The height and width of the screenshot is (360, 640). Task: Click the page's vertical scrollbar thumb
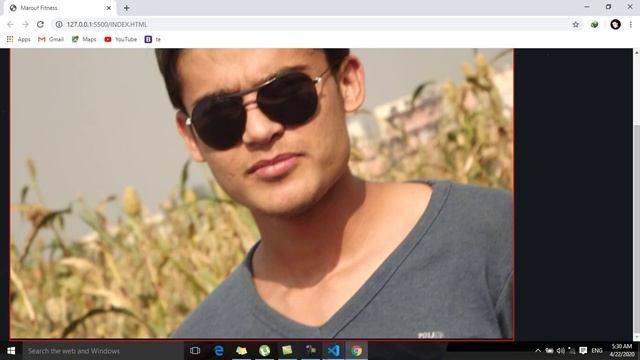click(x=636, y=229)
